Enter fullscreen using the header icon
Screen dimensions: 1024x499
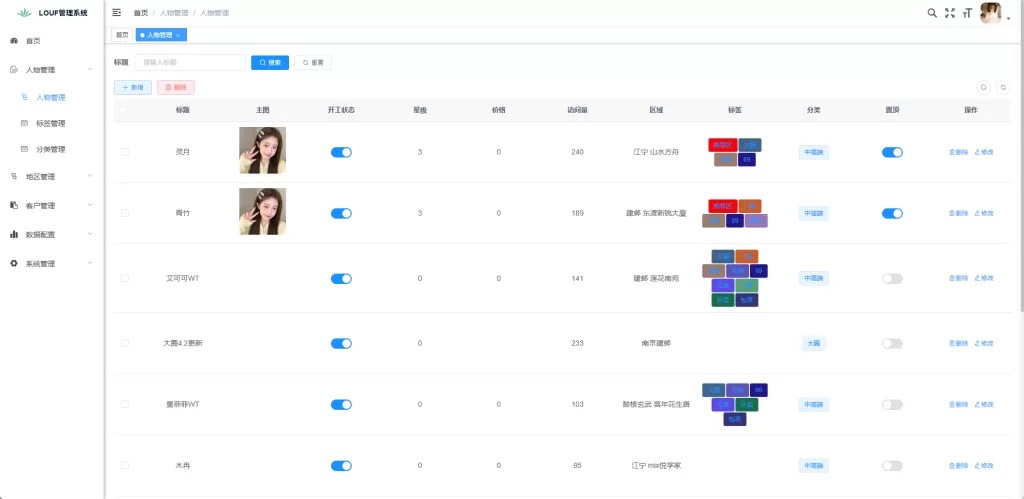pos(950,13)
